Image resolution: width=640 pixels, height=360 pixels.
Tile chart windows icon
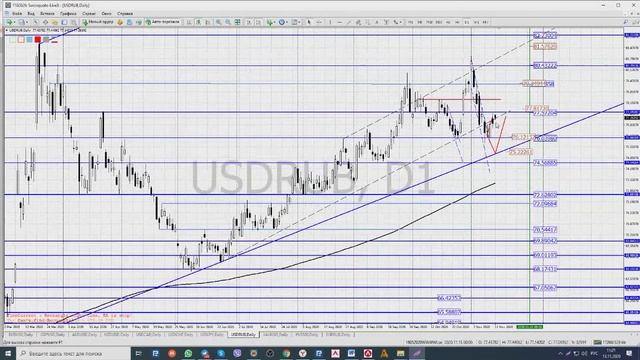237,22
